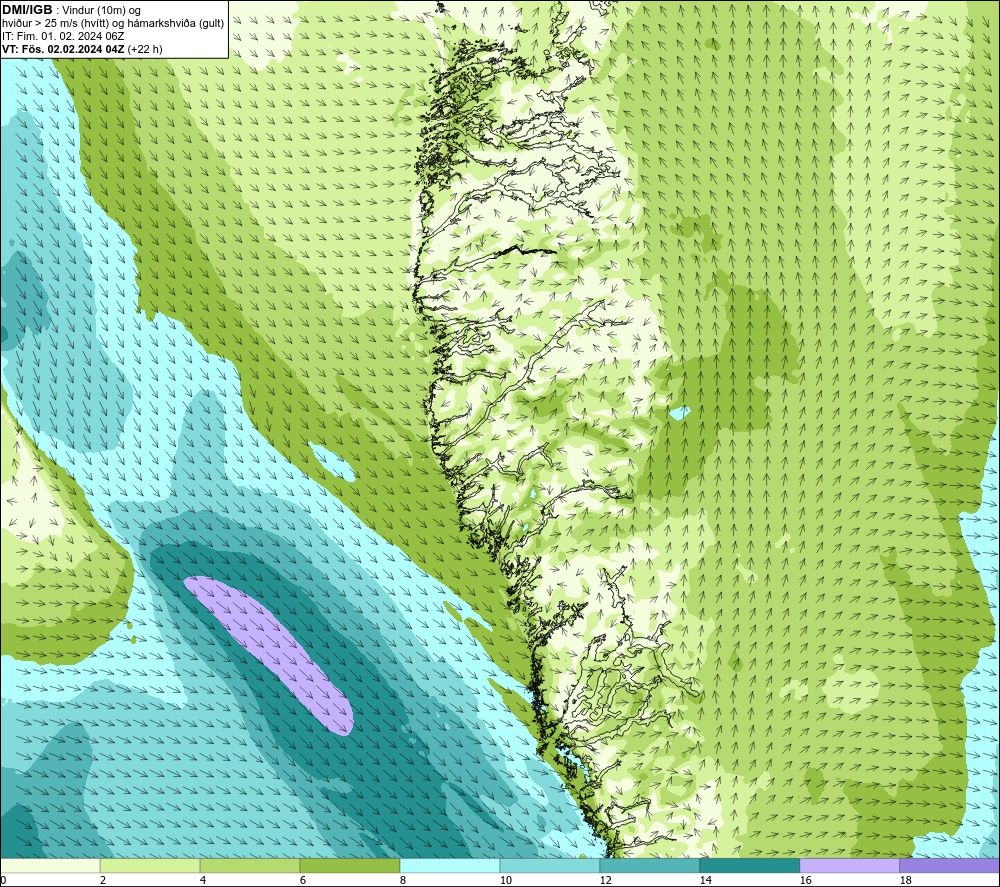Click the dark teal 14–16 m/s legend swatch
The width and height of the screenshot is (1000, 887).
pyautogui.click(x=749, y=865)
